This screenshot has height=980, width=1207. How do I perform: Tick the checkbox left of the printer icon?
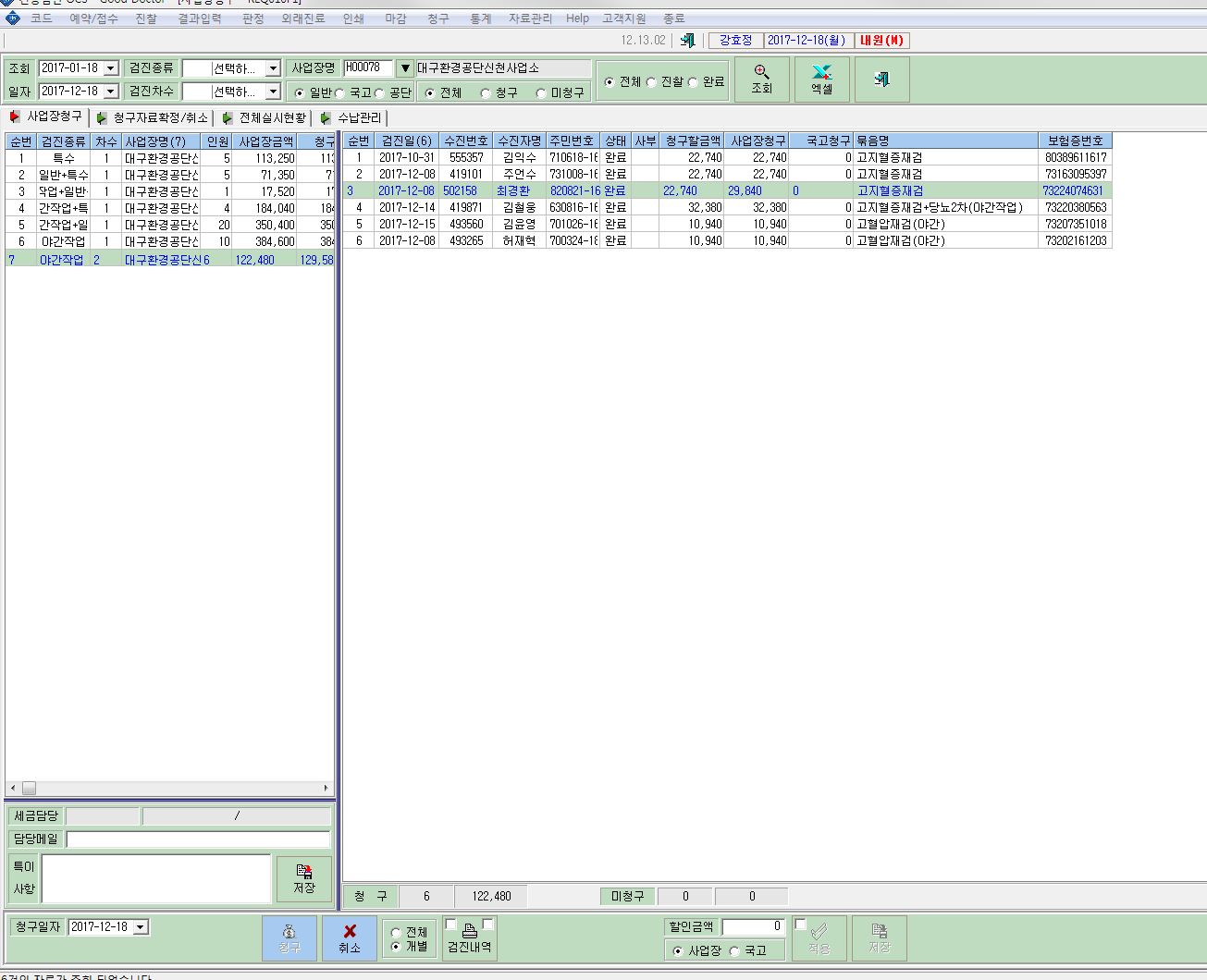(450, 924)
